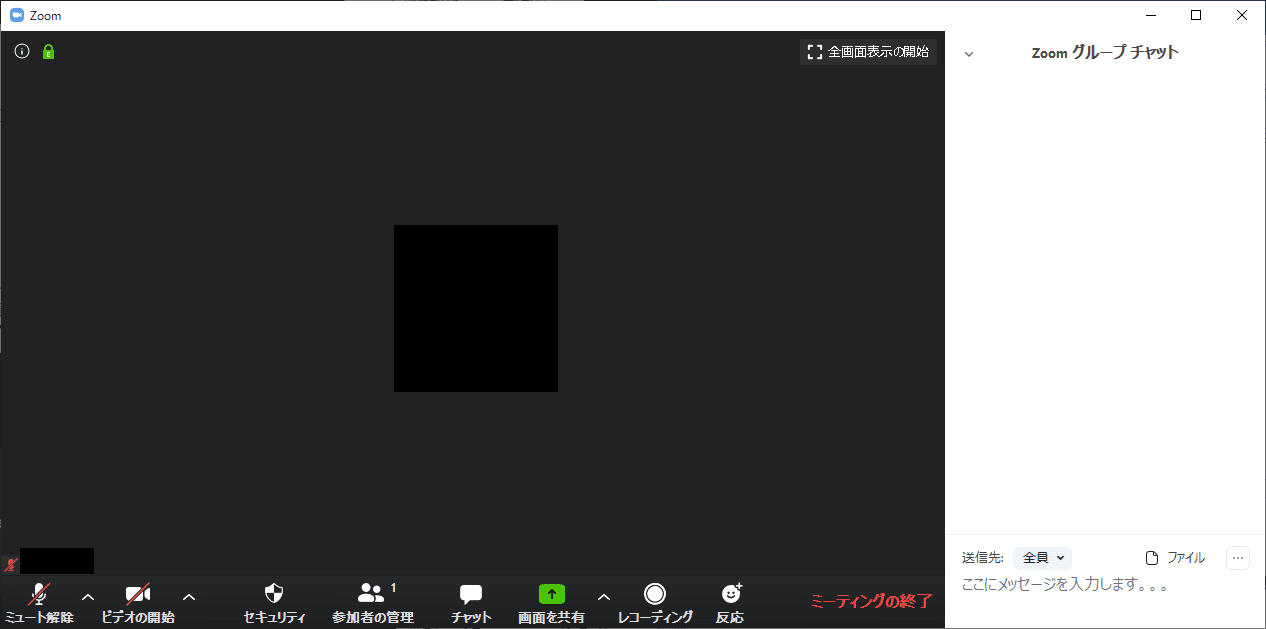Screen dimensions: 1266x629
Task: Click the green encryption lock icon
Action: click(x=48, y=51)
